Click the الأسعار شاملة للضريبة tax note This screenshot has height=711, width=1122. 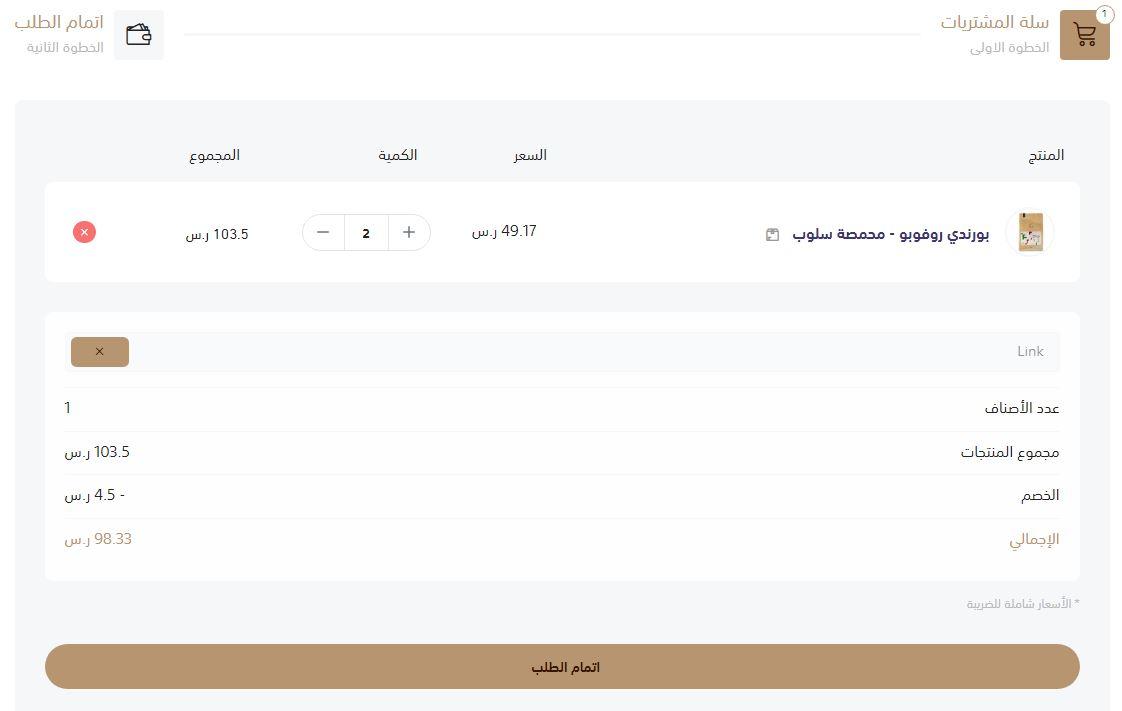1022,603
